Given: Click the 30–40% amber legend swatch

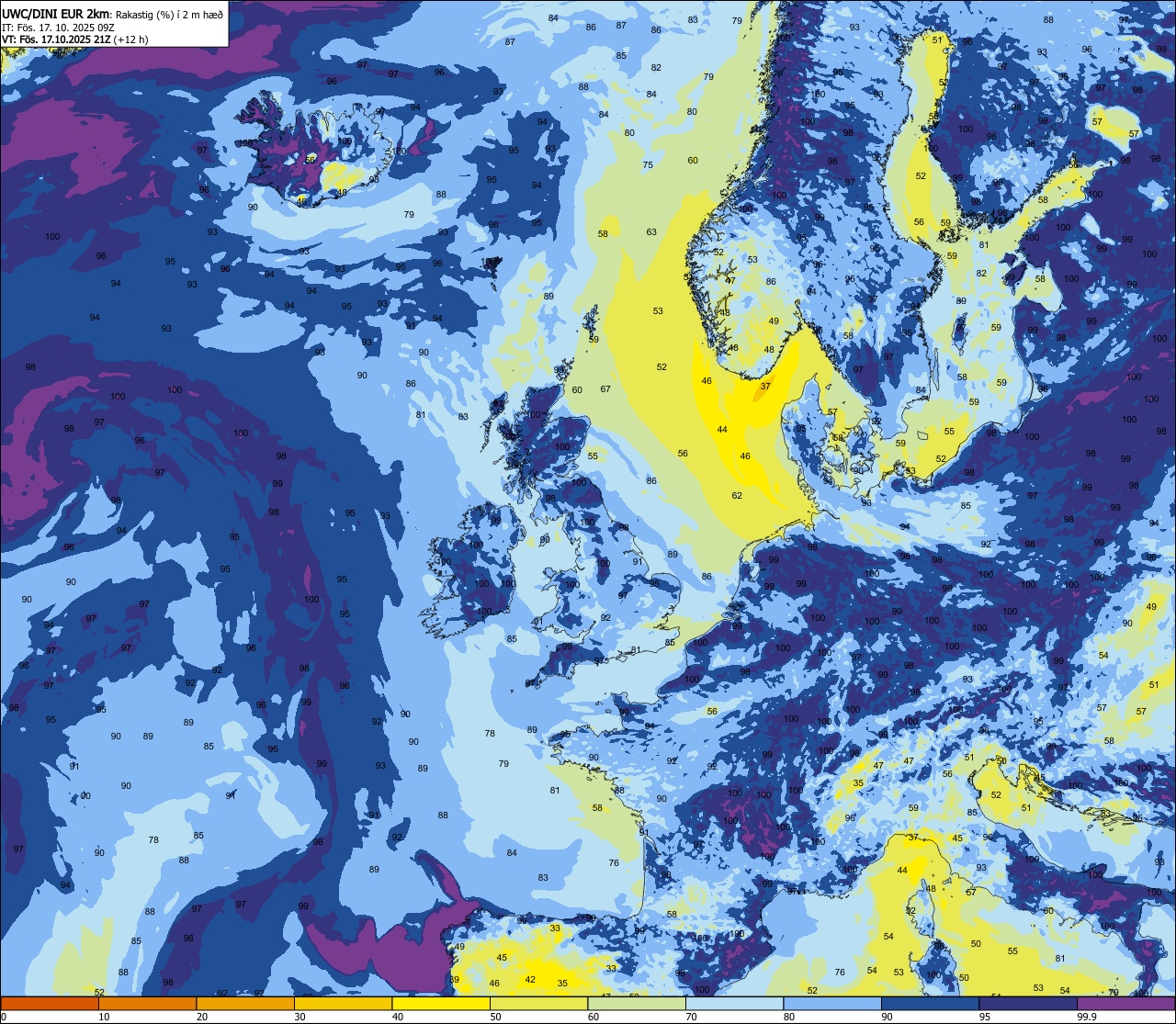Looking at the screenshot, I should click(343, 1004).
